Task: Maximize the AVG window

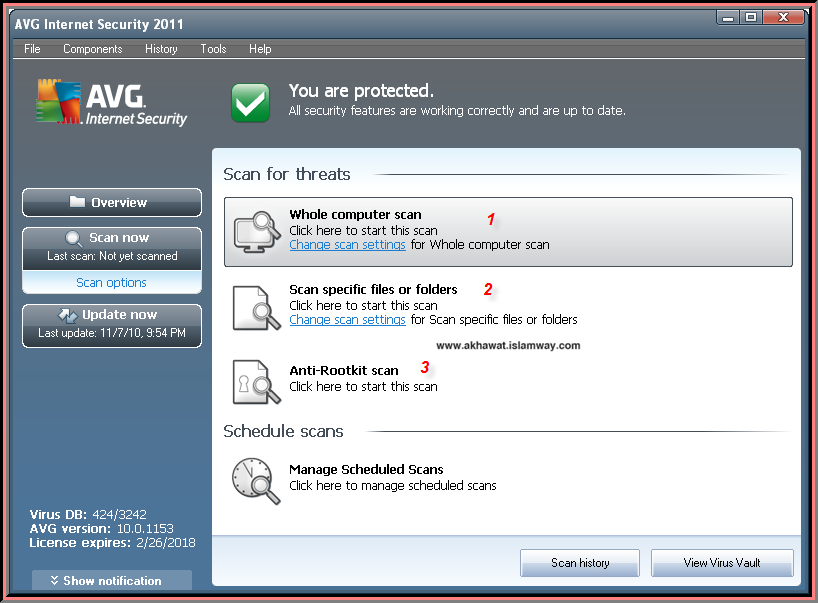Action: 751,18
